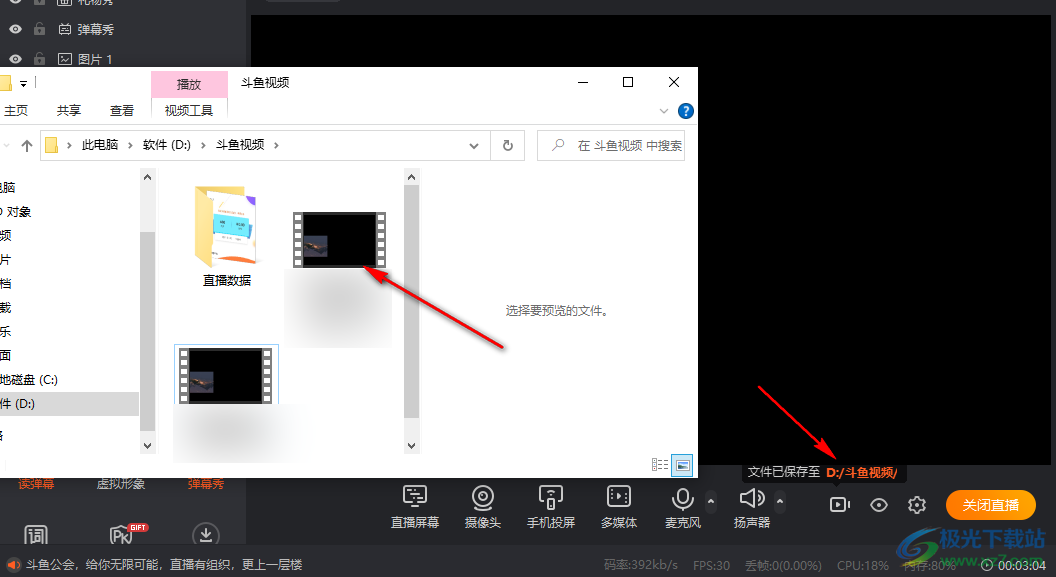Click the 词 icon in left panel

(36, 535)
